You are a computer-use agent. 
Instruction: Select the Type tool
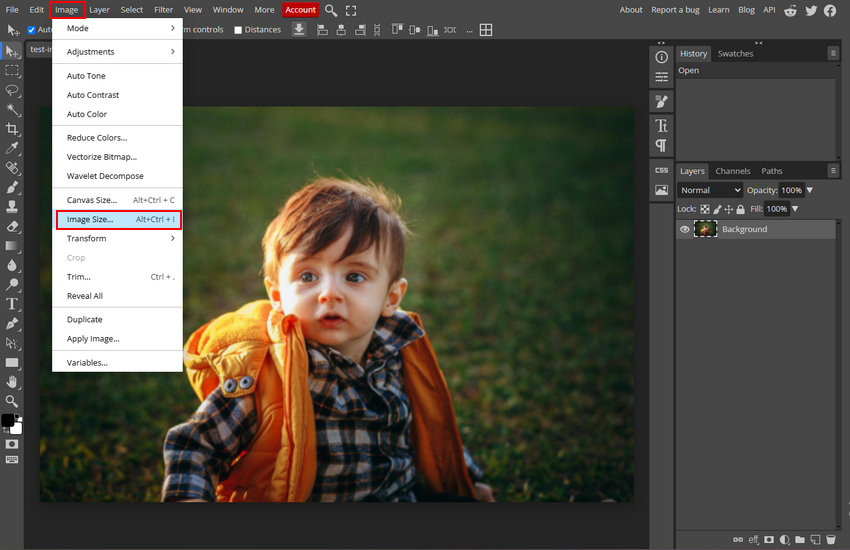[x=11, y=304]
